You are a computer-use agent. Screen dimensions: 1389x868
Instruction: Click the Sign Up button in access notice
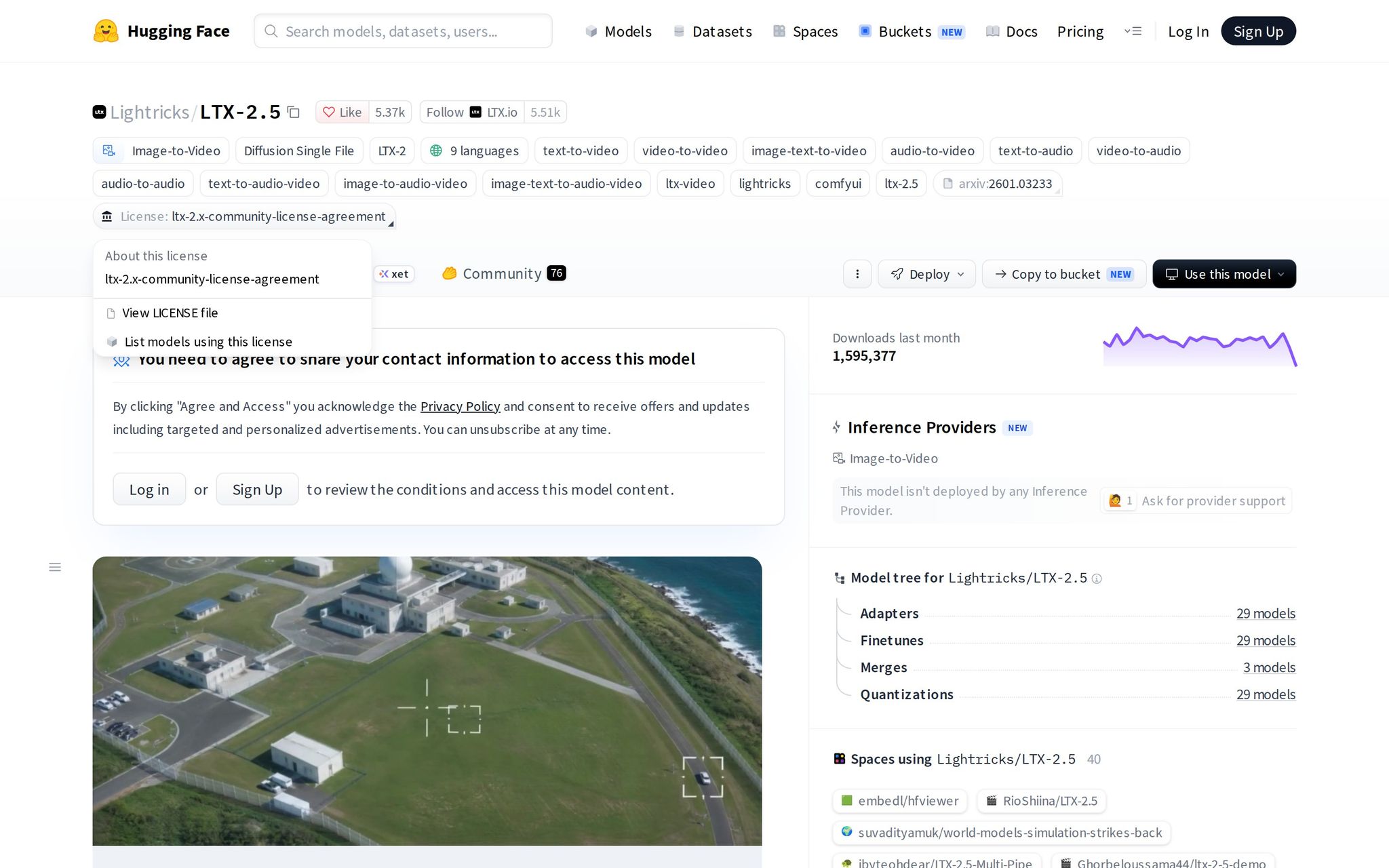tap(257, 489)
